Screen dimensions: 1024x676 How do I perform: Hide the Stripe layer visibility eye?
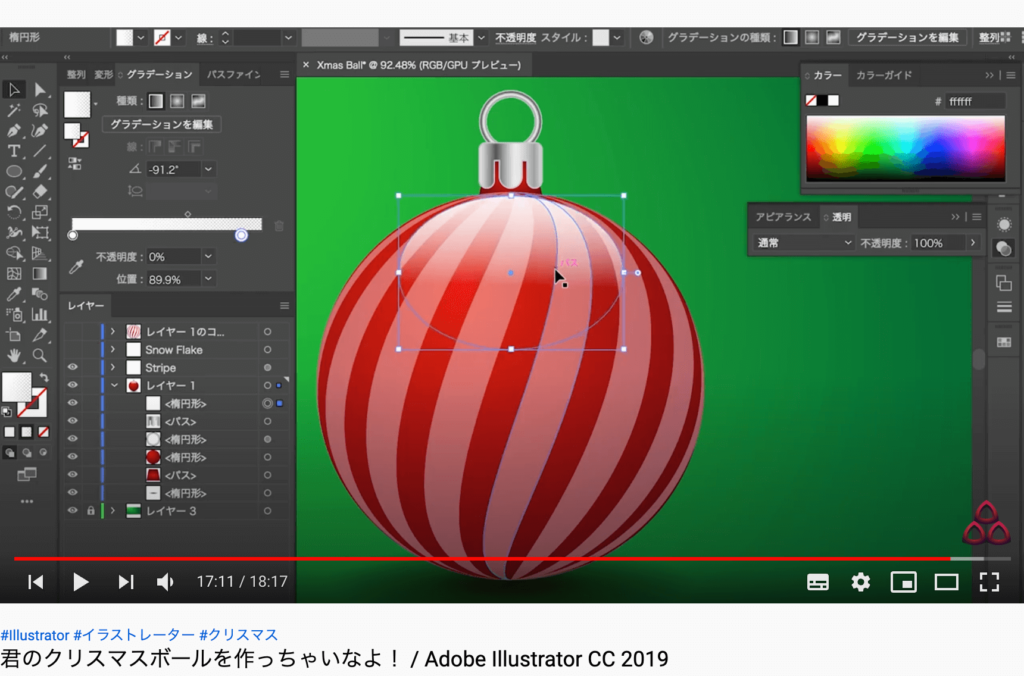click(x=72, y=367)
